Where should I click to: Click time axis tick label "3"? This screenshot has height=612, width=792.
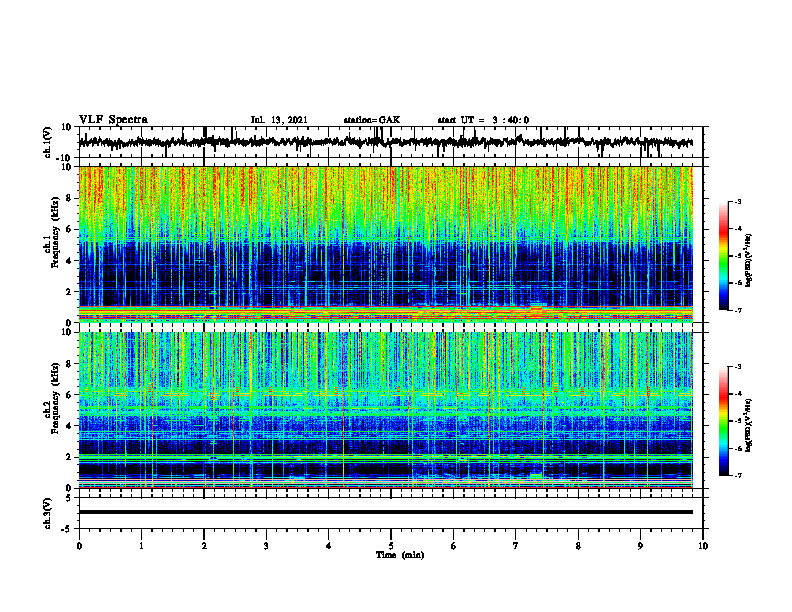point(266,546)
